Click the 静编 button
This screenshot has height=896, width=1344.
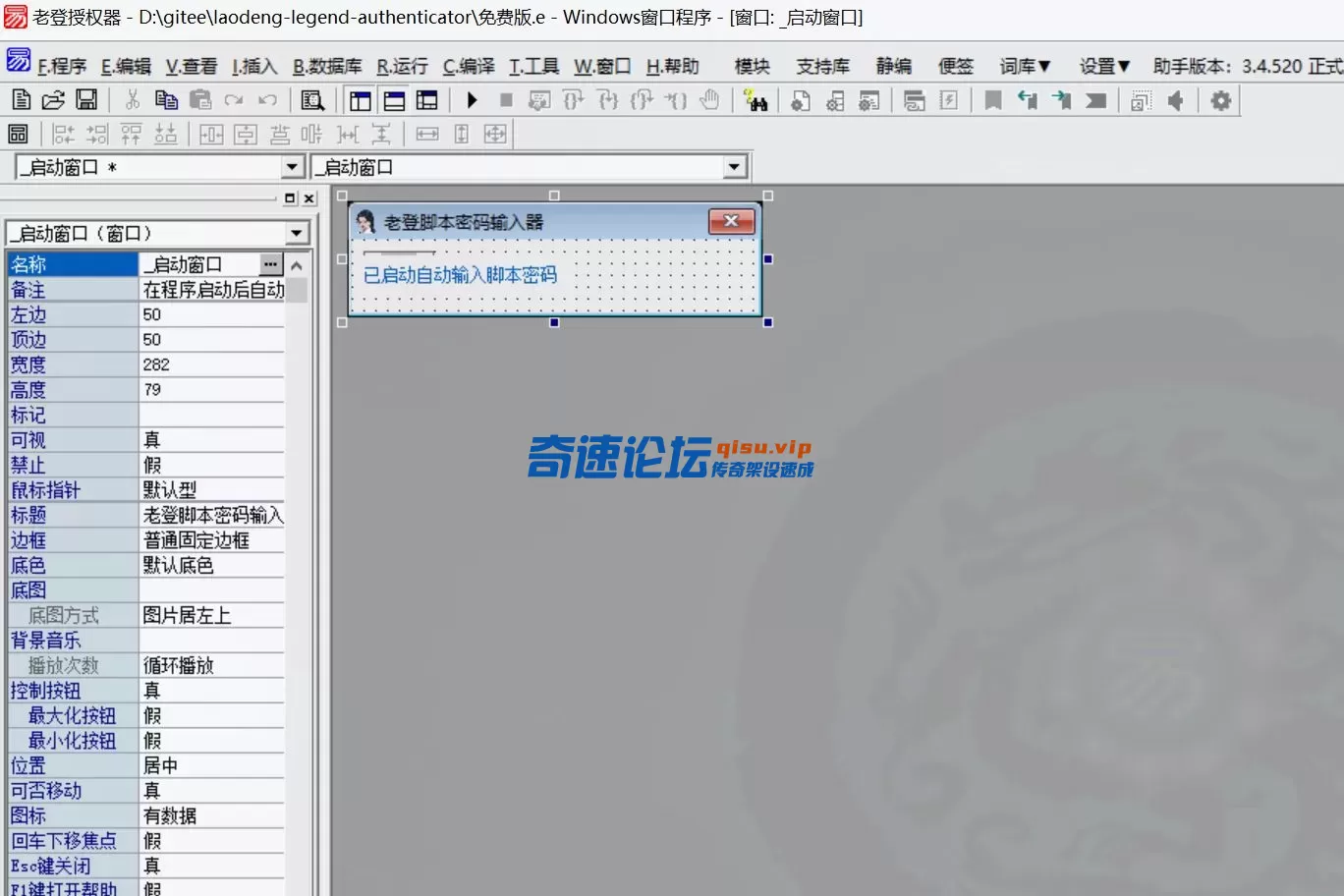click(893, 66)
